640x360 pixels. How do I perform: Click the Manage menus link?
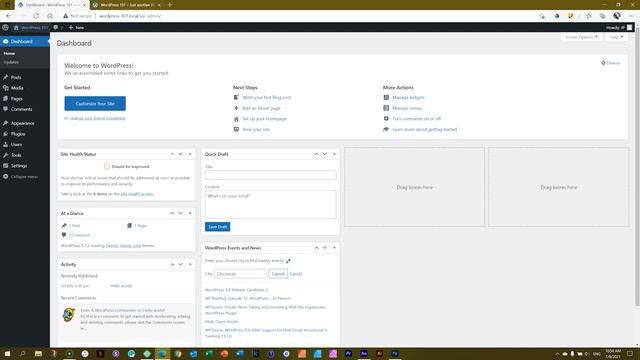(407, 108)
